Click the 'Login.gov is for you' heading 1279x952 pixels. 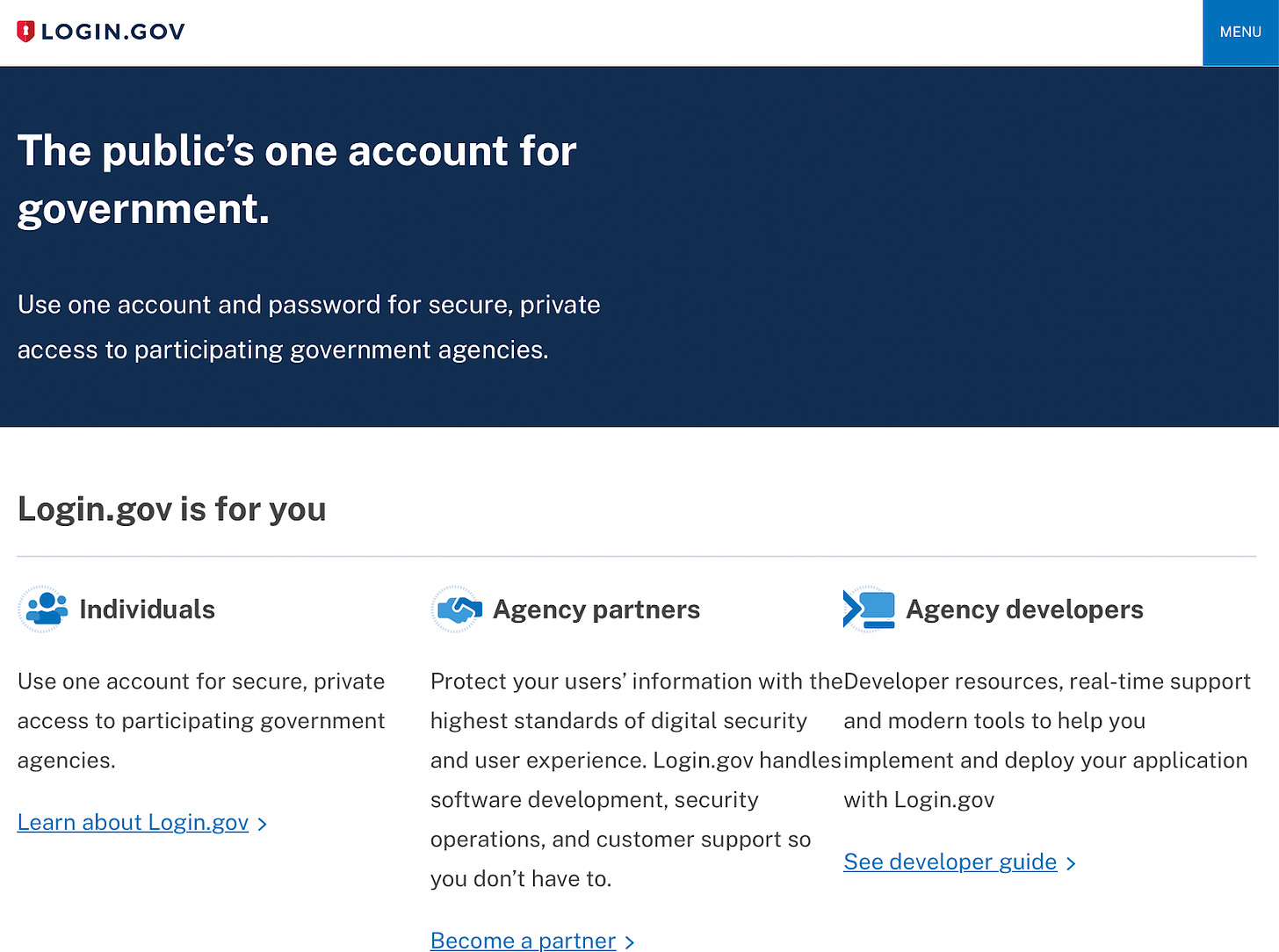[172, 509]
